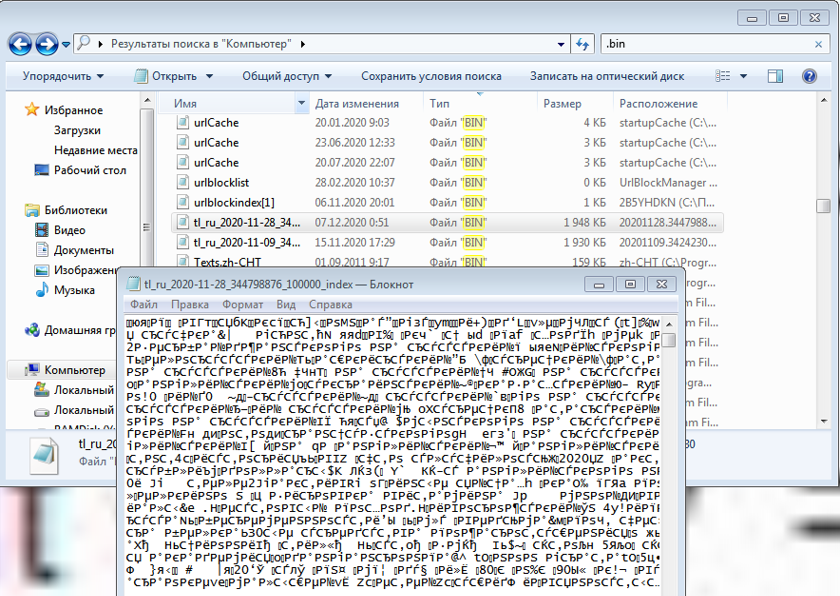Click Записать на оптический диск

pyautogui.click(x=606, y=76)
